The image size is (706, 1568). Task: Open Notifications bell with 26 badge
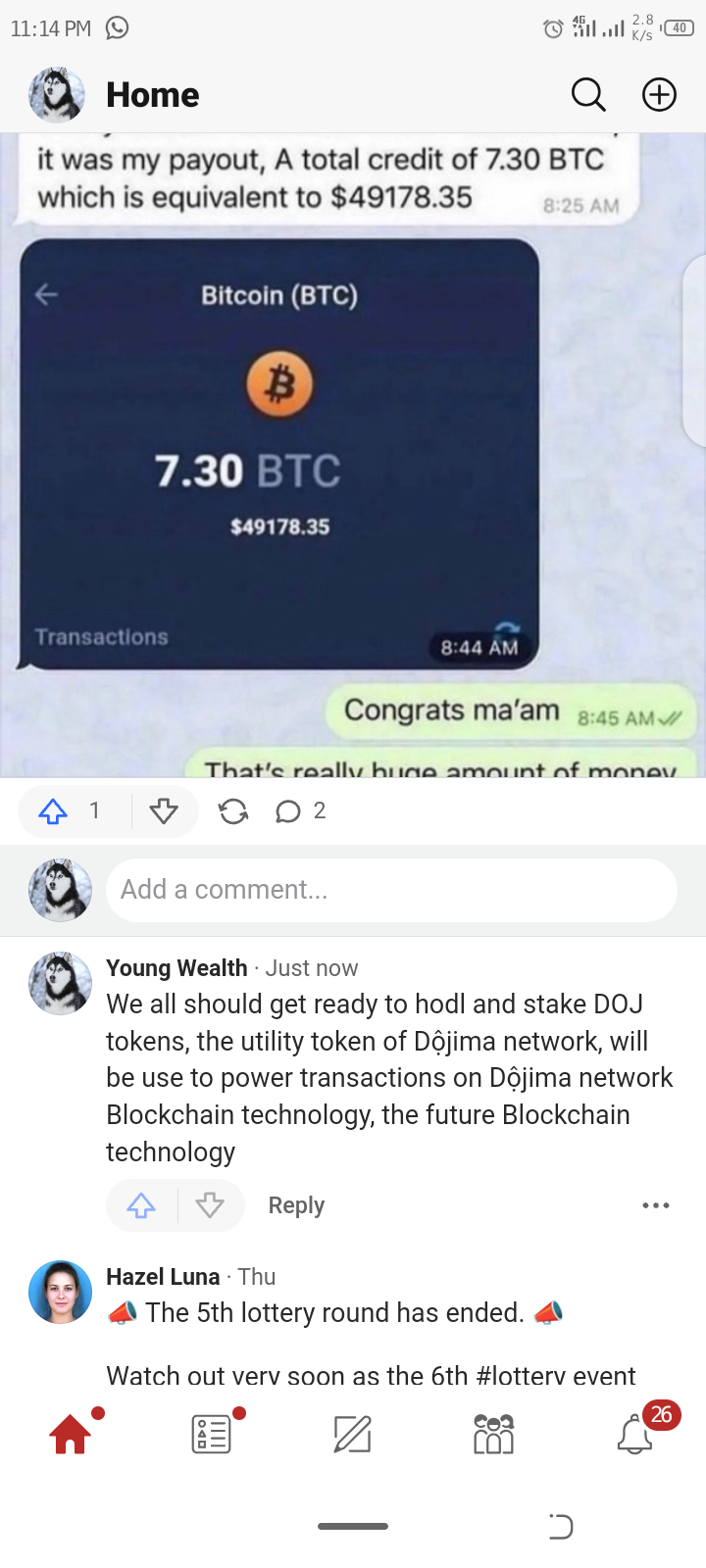point(634,1435)
